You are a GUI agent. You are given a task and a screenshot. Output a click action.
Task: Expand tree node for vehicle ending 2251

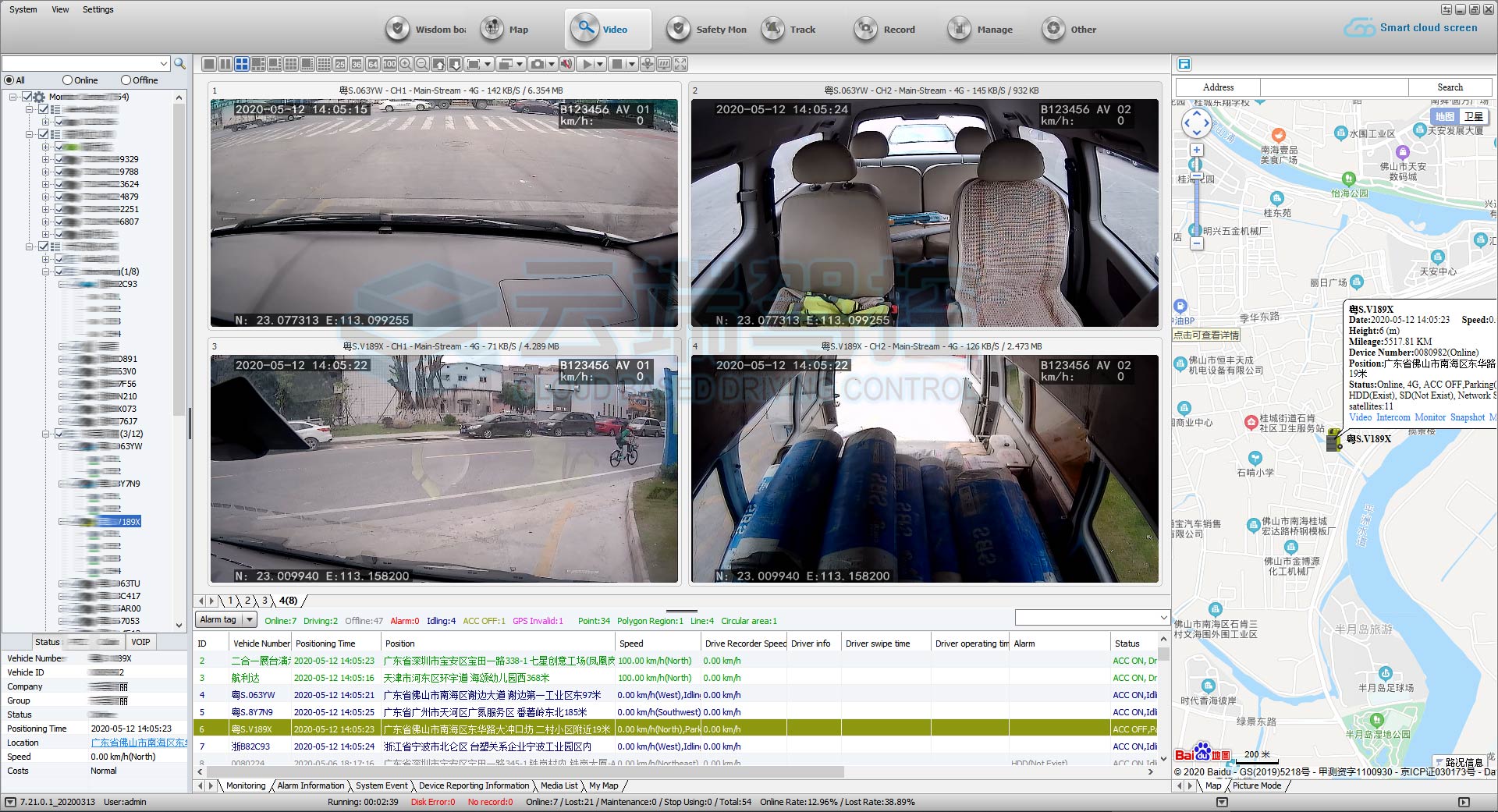point(45,209)
